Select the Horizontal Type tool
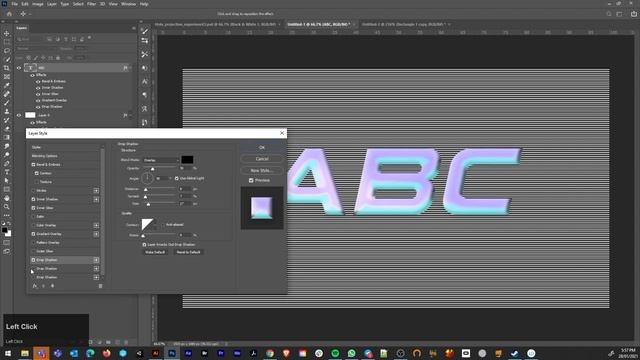Viewport: 640px width, 360px height. click(x=7, y=172)
